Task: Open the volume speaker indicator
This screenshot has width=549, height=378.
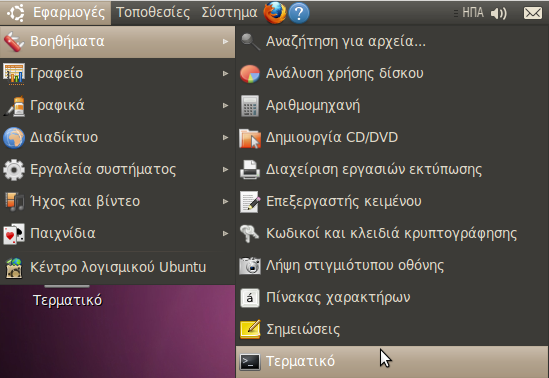Action: 499,13
